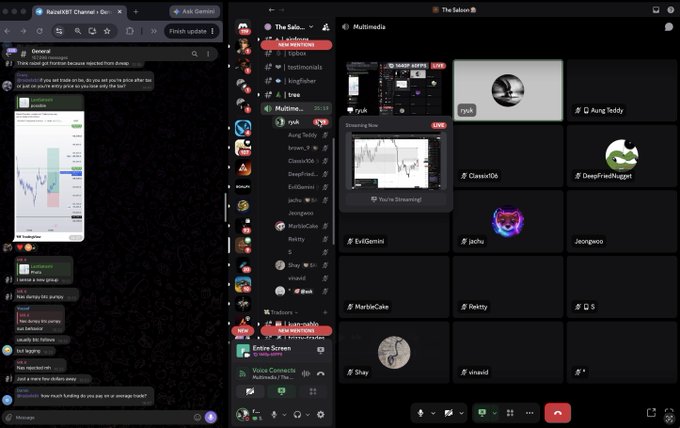Open more options ellipsis in call bar
The image size is (680, 428).
(x=530, y=413)
